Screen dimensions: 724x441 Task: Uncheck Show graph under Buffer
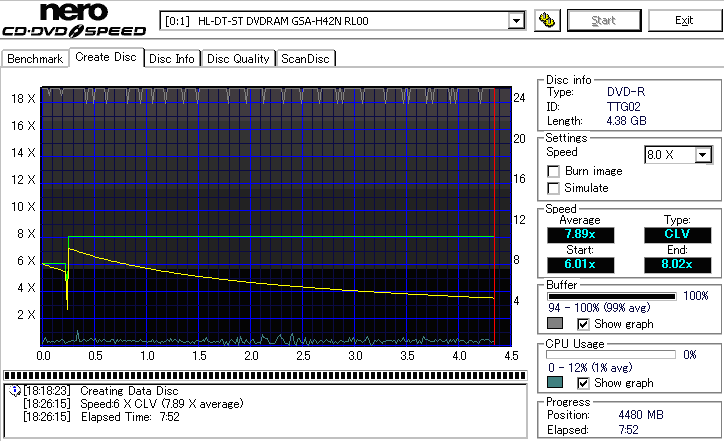tap(583, 324)
